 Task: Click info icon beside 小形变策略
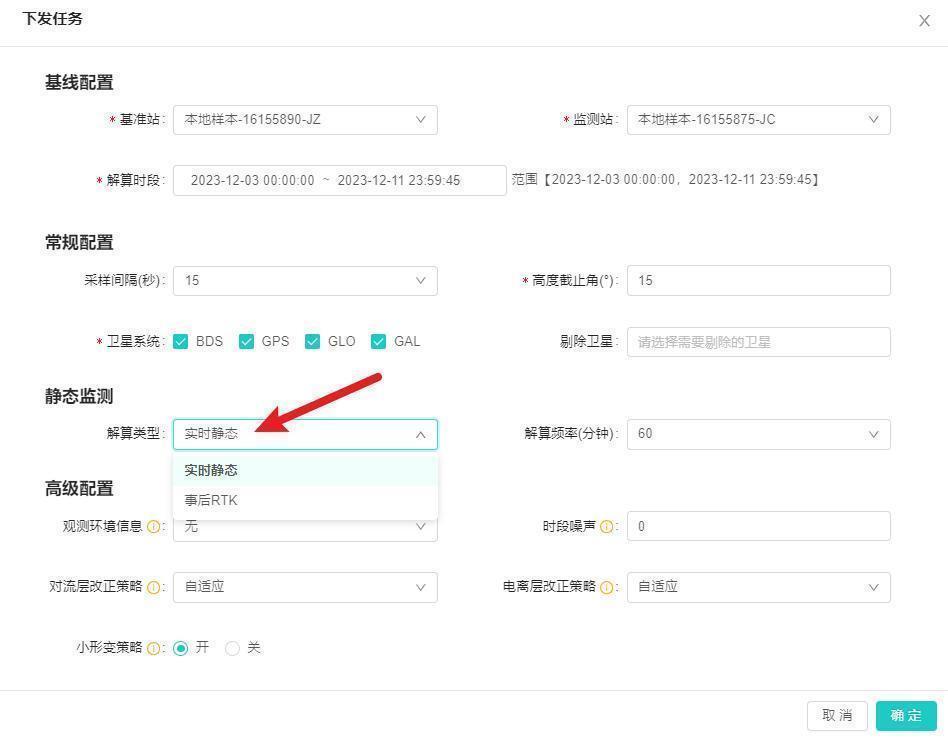pyautogui.click(x=154, y=648)
